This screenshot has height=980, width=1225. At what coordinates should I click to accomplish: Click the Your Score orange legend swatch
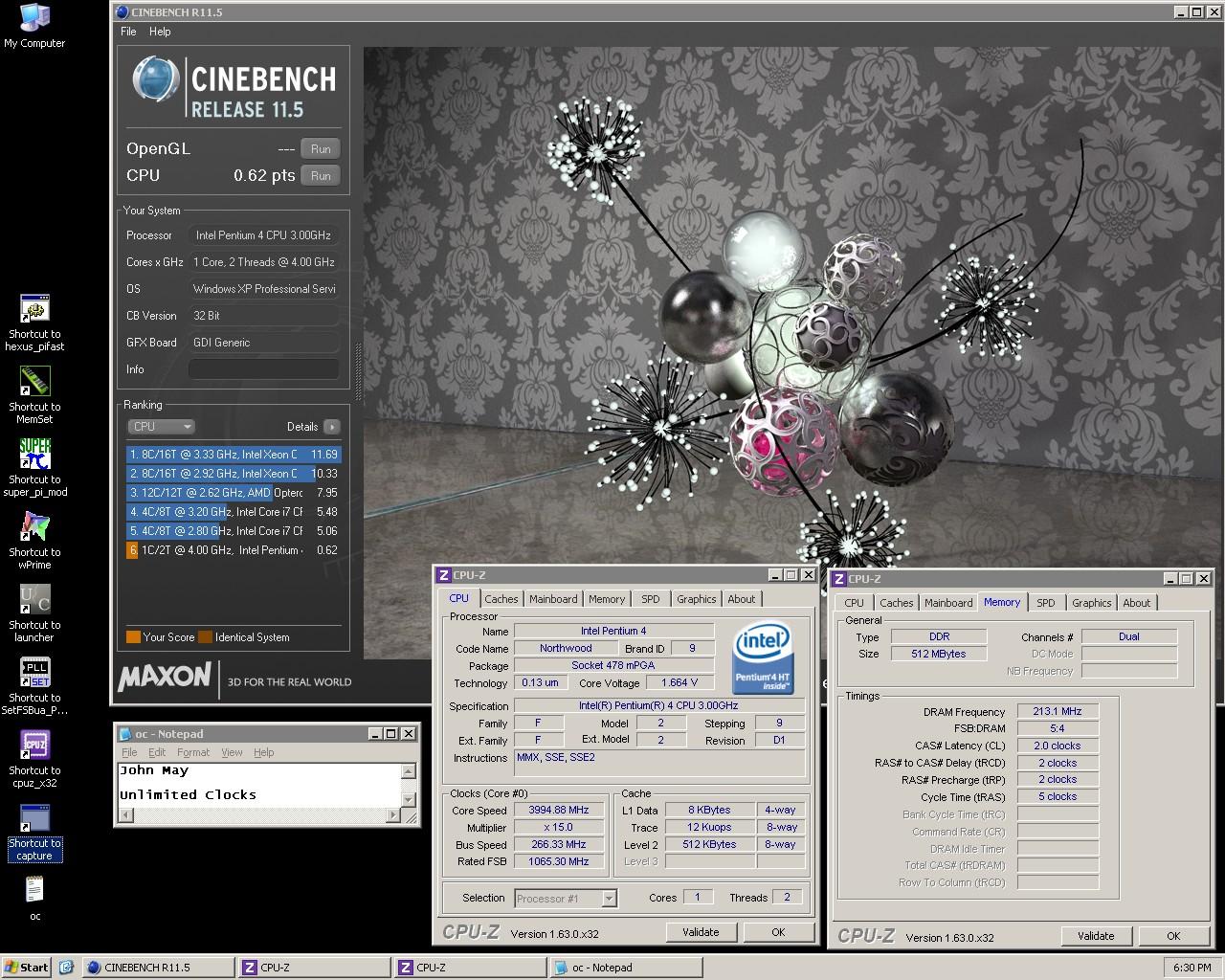click(133, 637)
